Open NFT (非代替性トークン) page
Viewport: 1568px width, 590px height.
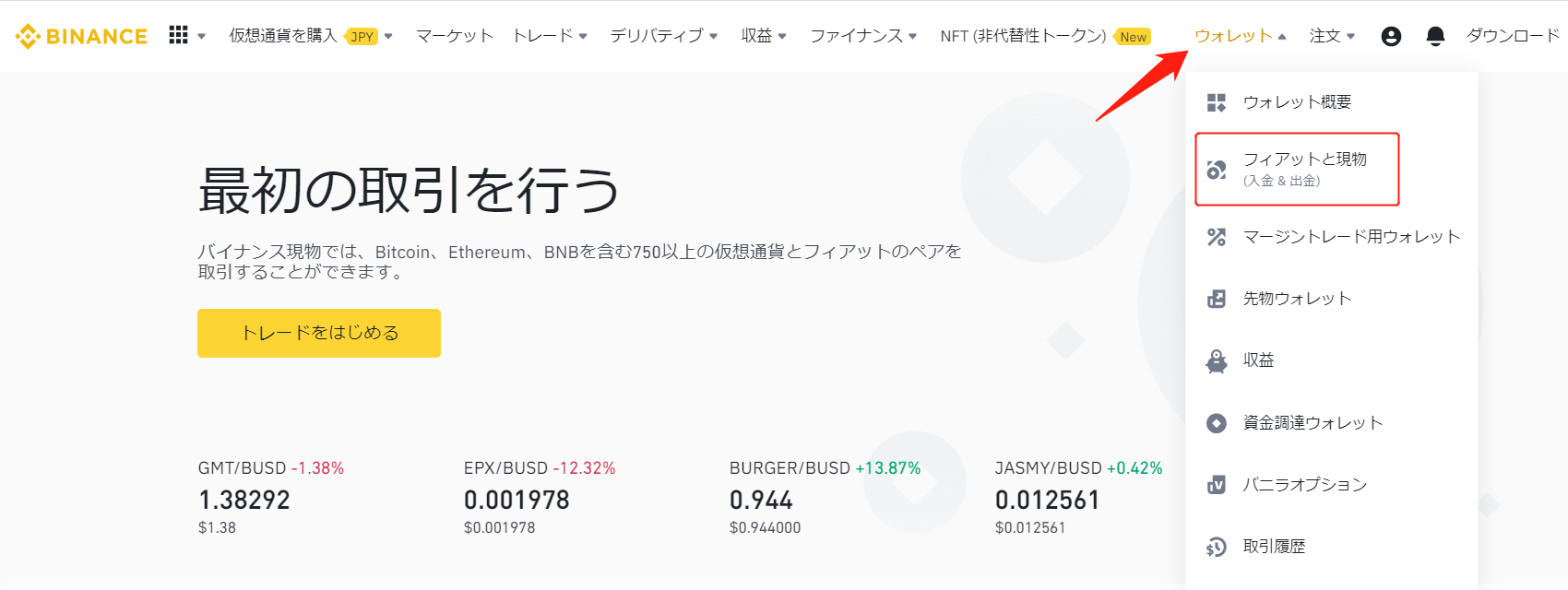click(x=1023, y=36)
